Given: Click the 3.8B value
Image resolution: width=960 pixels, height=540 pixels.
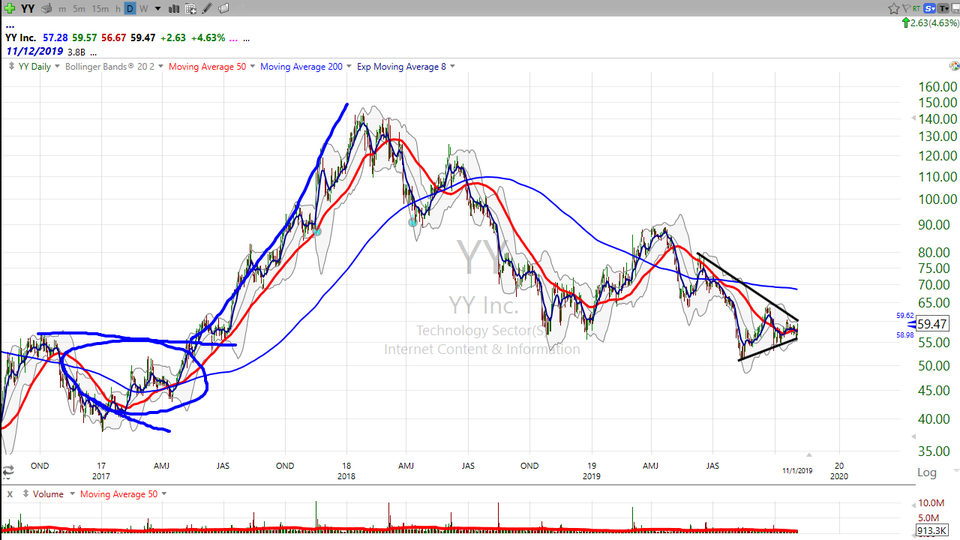Looking at the screenshot, I should (76, 53).
